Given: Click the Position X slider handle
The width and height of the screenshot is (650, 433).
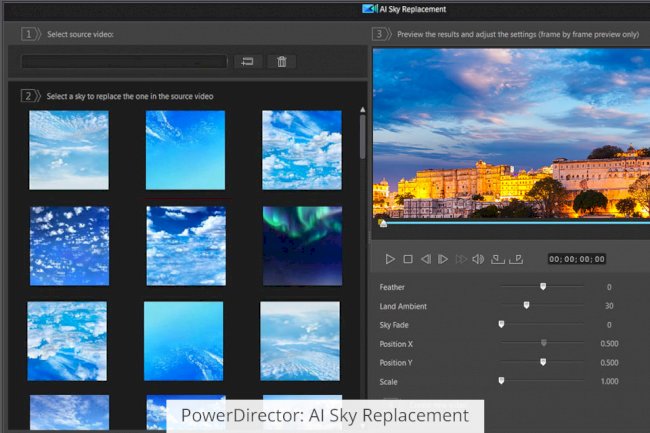Looking at the screenshot, I should click(x=543, y=343).
